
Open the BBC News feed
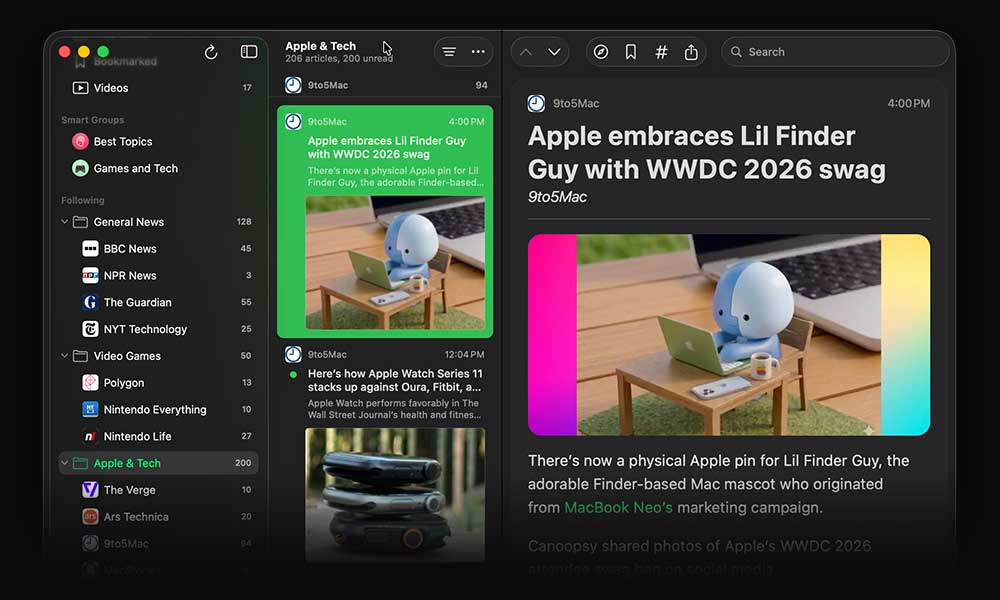(x=159, y=249)
